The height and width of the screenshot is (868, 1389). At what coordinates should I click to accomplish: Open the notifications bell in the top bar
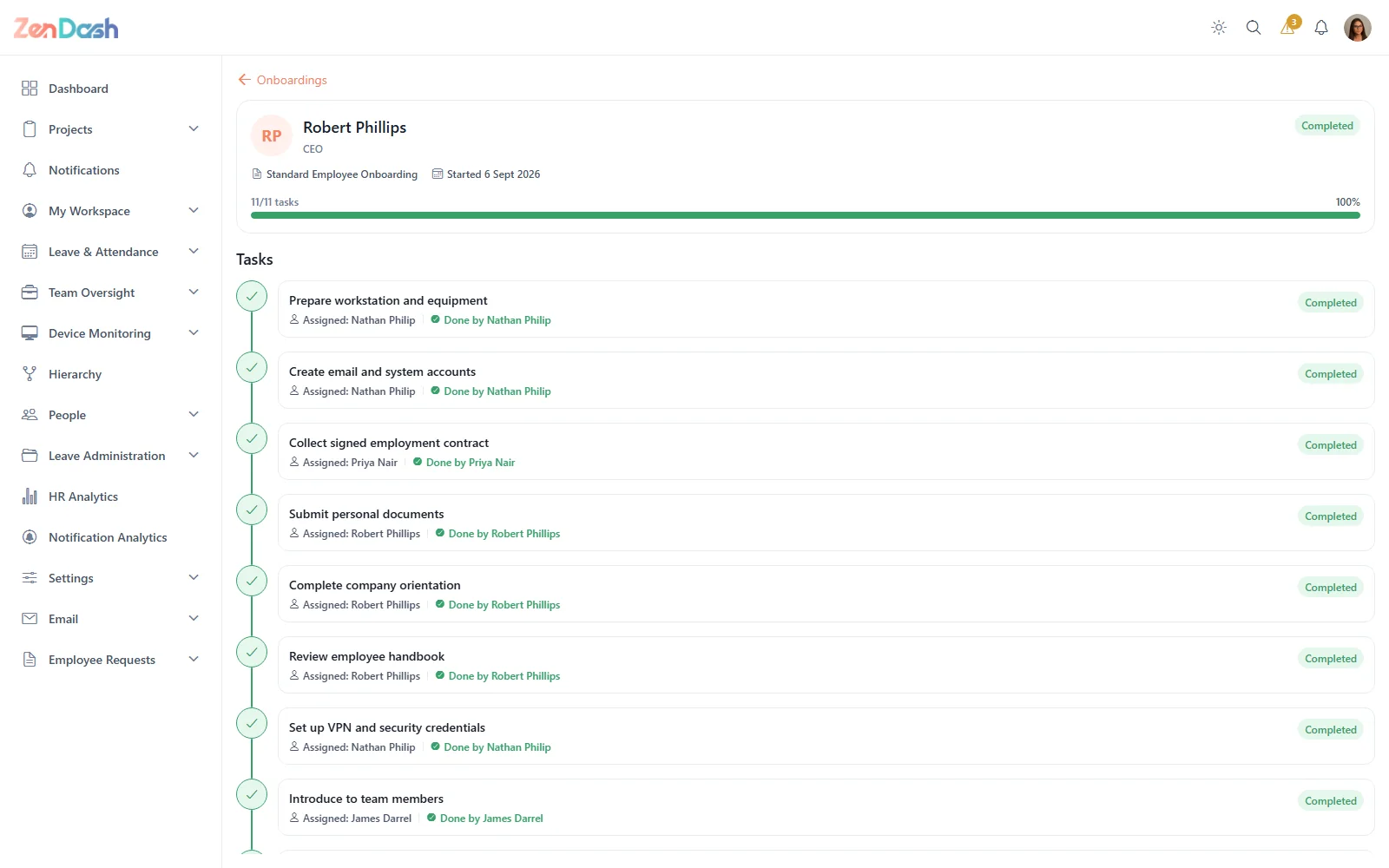(1321, 28)
